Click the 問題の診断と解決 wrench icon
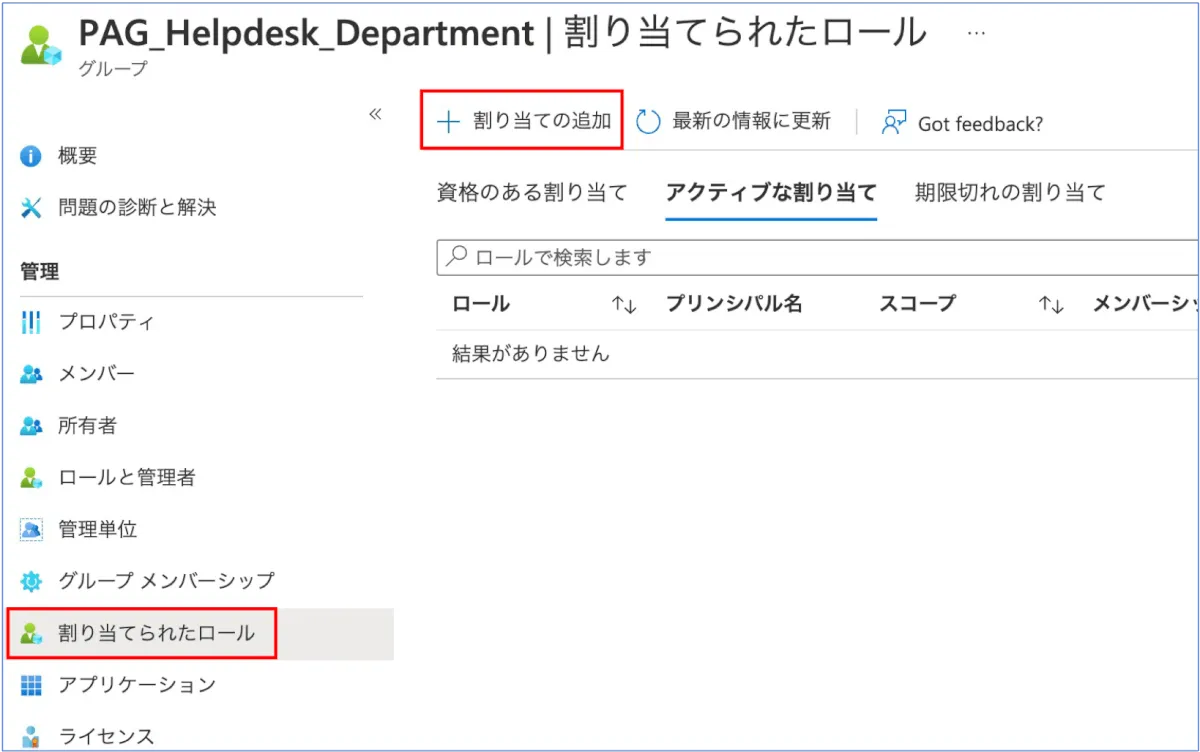Viewport: 1200px width, 752px height. click(32, 208)
